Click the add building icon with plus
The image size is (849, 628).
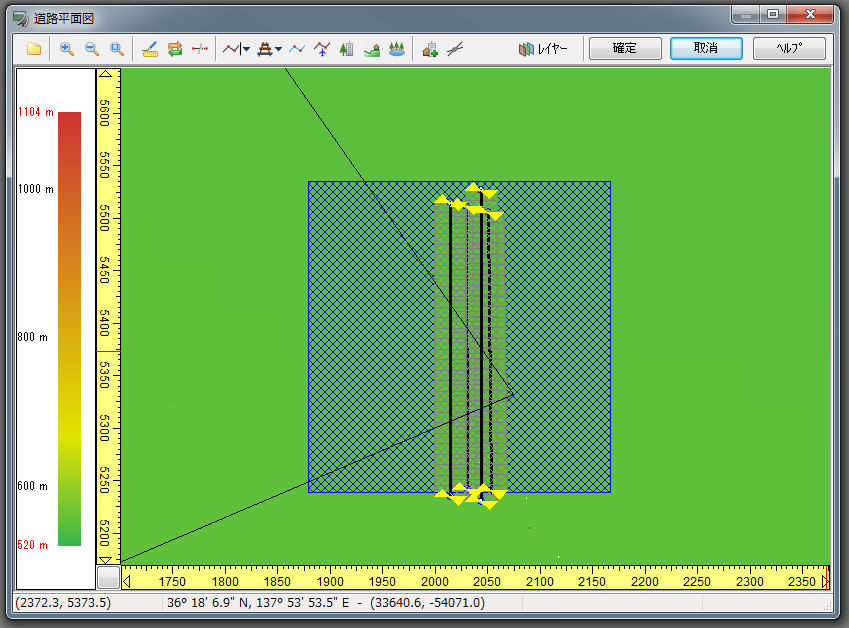coord(430,49)
